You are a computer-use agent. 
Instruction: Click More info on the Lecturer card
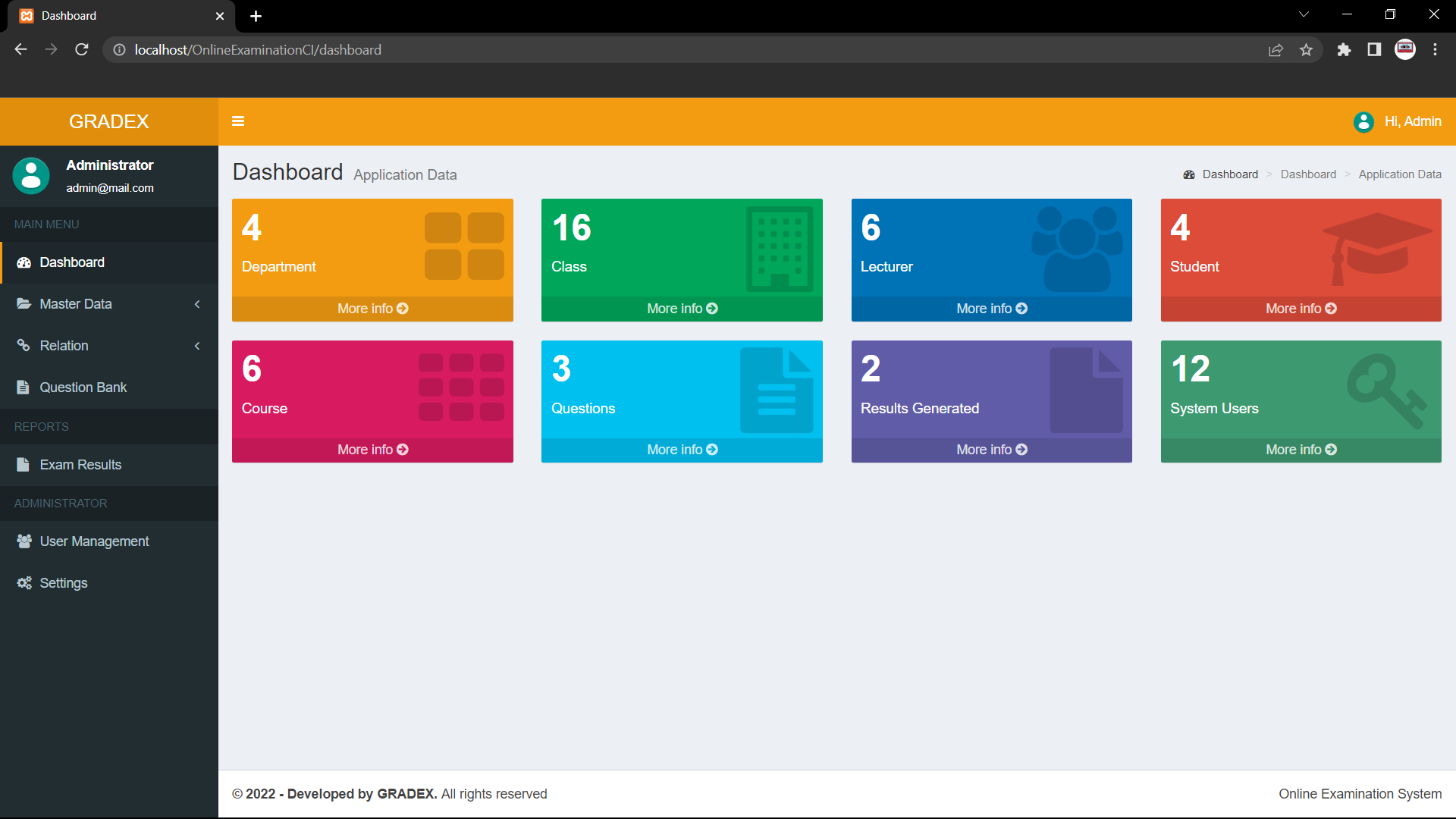pyautogui.click(x=991, y=308)
